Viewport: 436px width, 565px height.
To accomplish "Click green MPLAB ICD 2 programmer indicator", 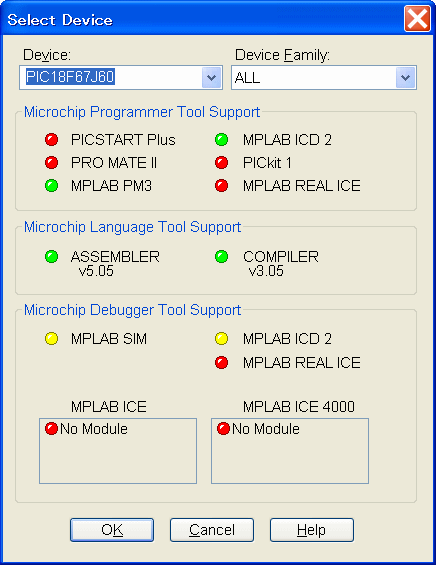I will [x=221, y=139].
